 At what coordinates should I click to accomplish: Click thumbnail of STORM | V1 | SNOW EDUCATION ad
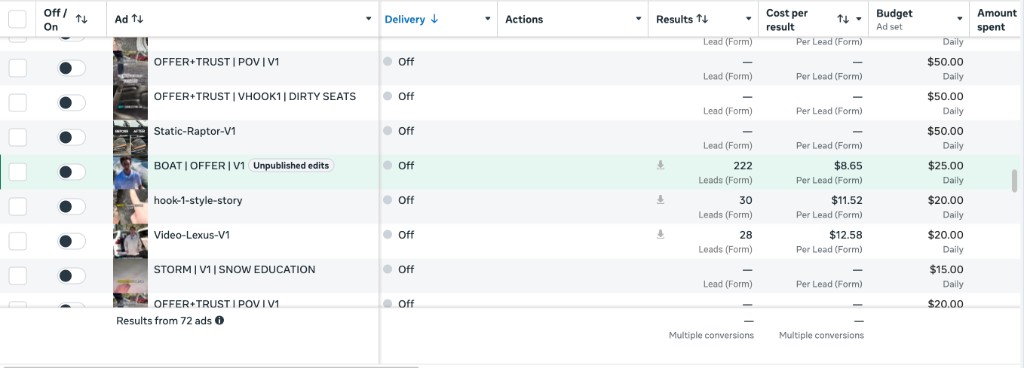pos(130,276)
